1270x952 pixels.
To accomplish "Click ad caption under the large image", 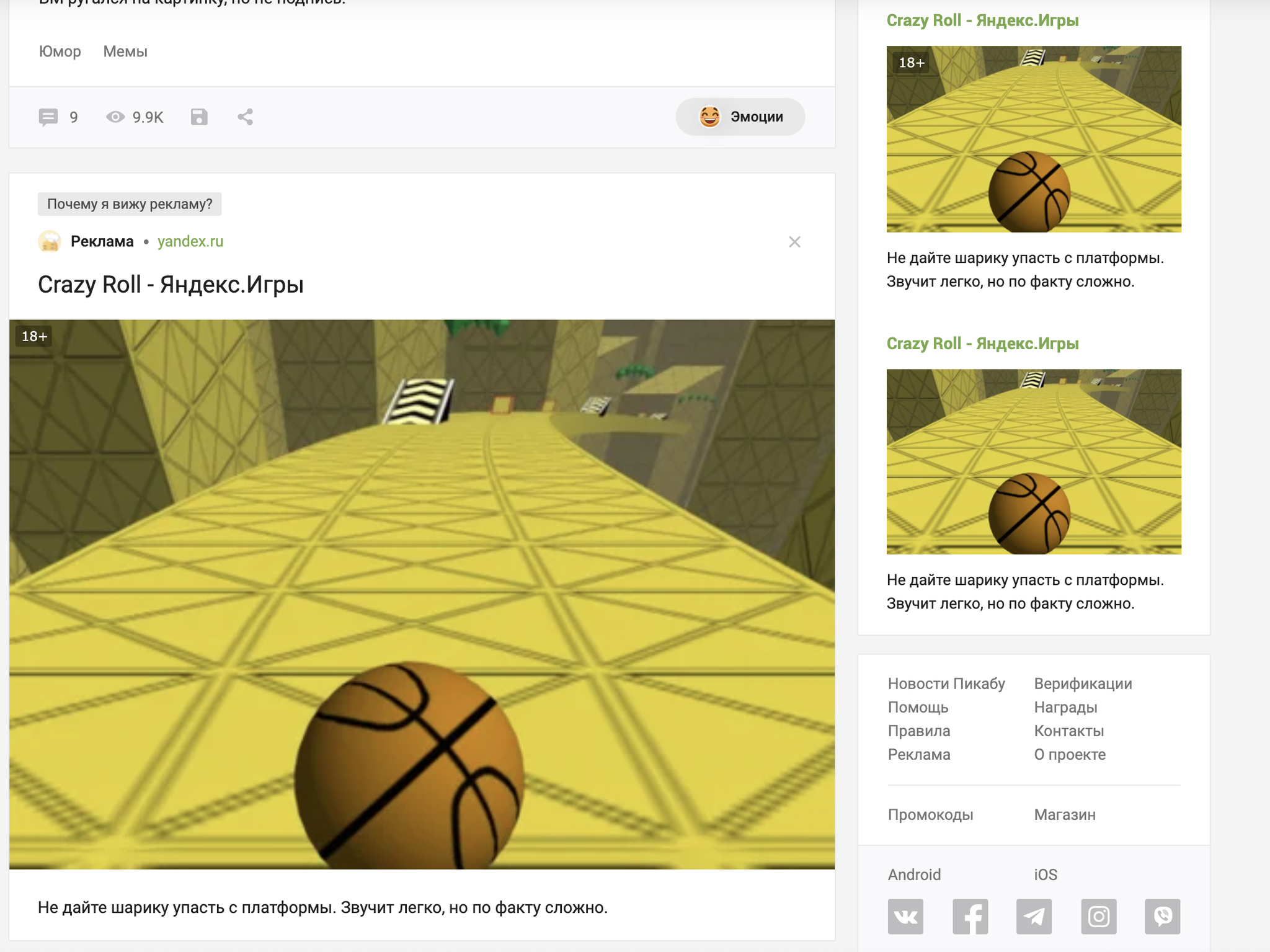I will coord(322,907).
